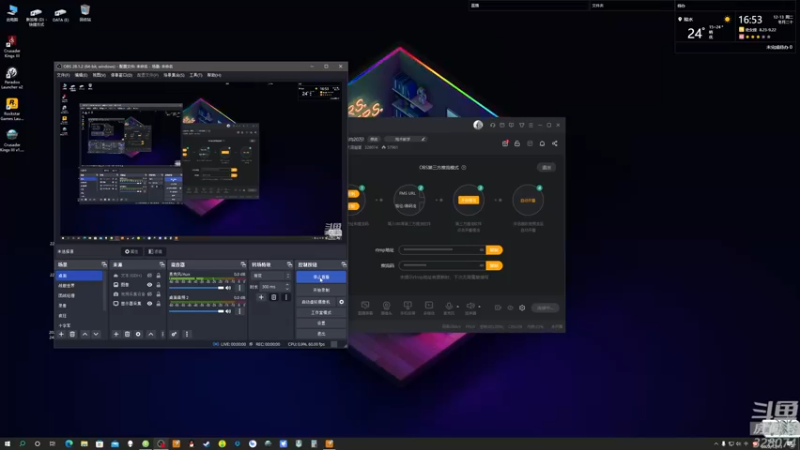Open the View menu in OBS
Viewport: 800px width, 450px height.
[99, 75]
